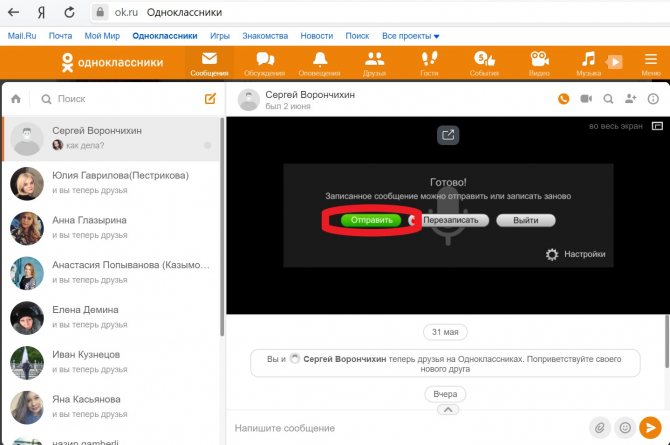Viewport: 670px width, 445px height.
Task: Expand the Все проекты dropdown
Action: coord(410,36)
